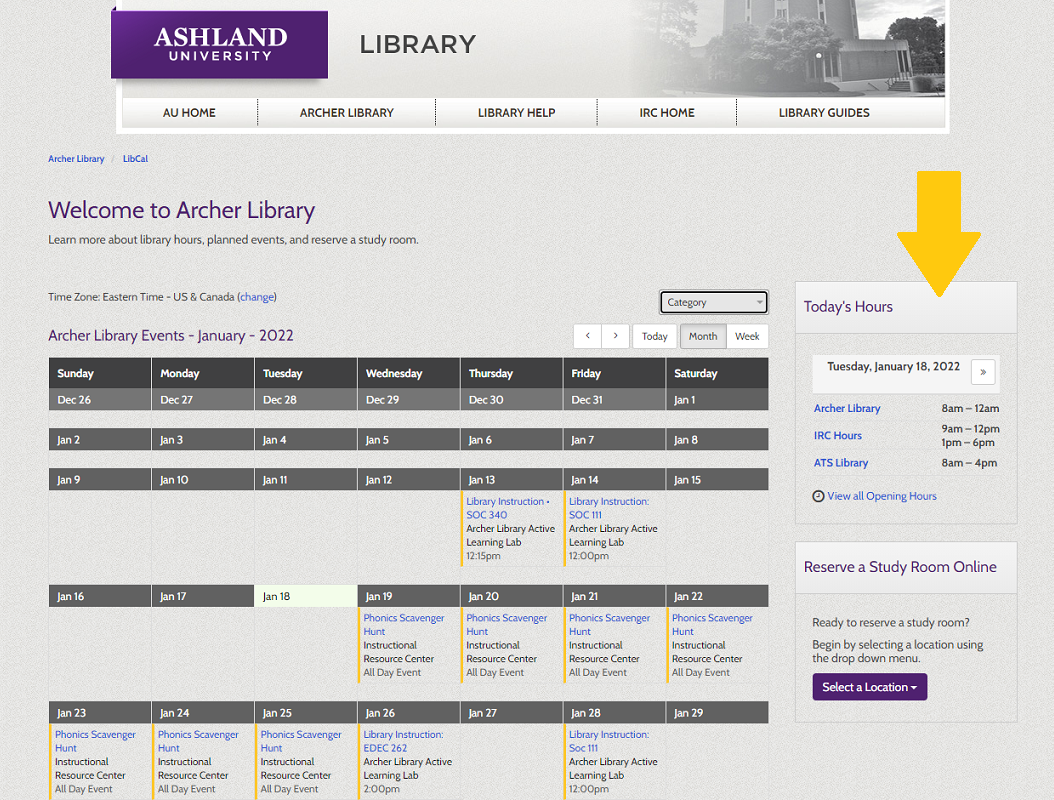Advance hours date with double-chevron button
The height and width of the screenshot is (800, 1054).
click(x=983, y=372)
